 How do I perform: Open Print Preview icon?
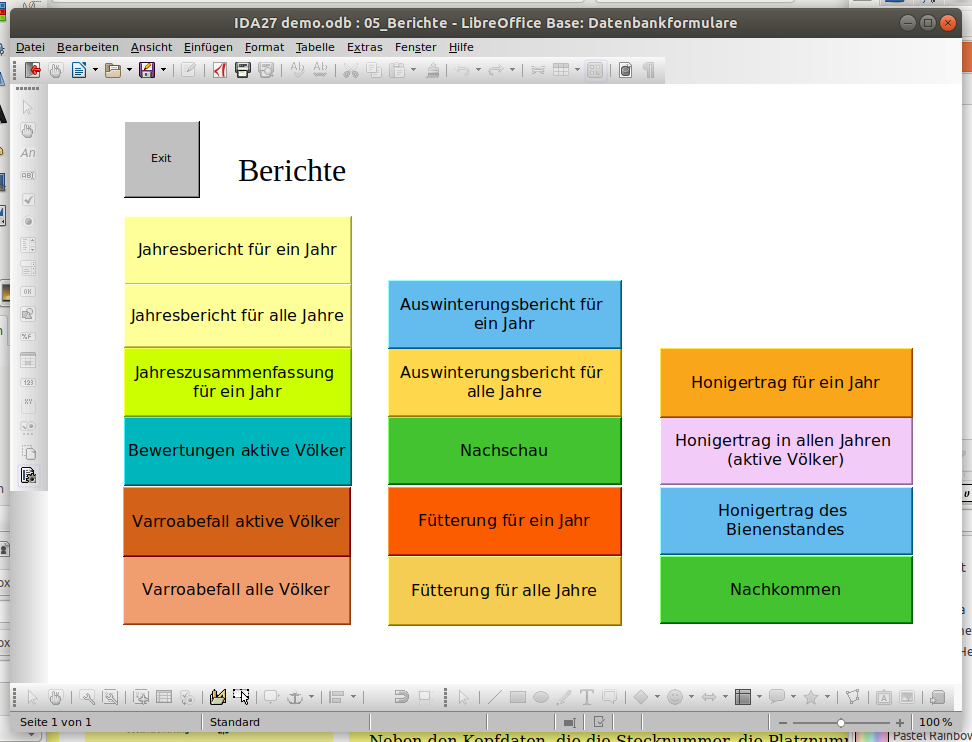[266, 70]
